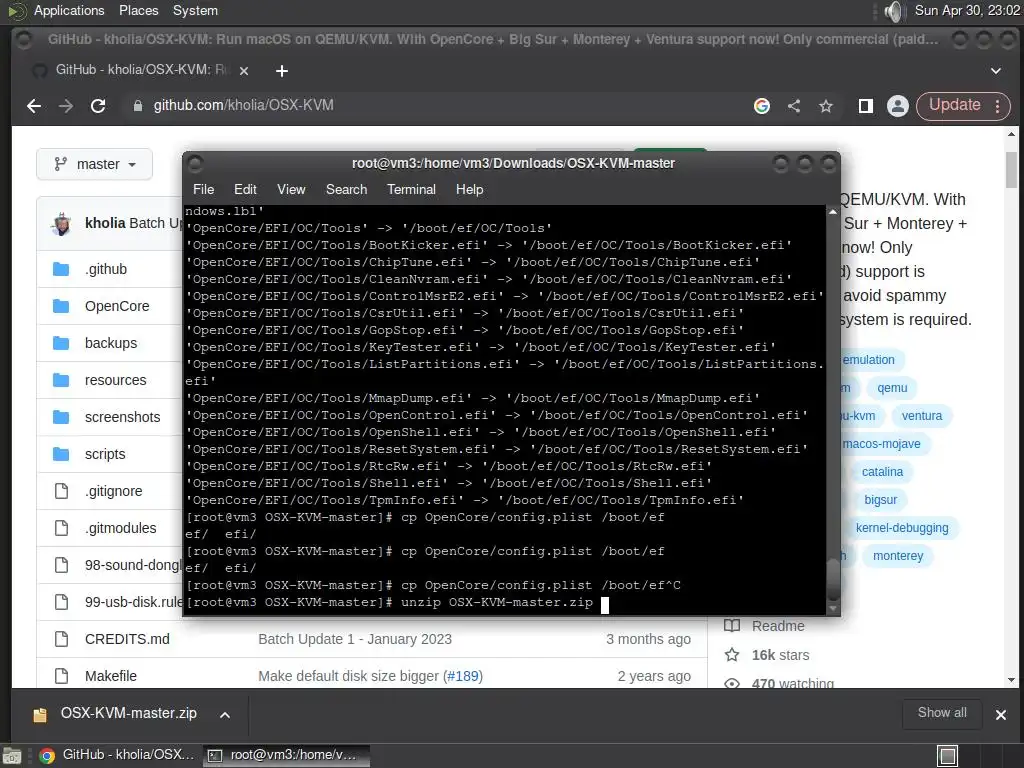This screenshot has height=768, width=1024.
Task: Select the monterey topic tag
Action: point(898,556)
